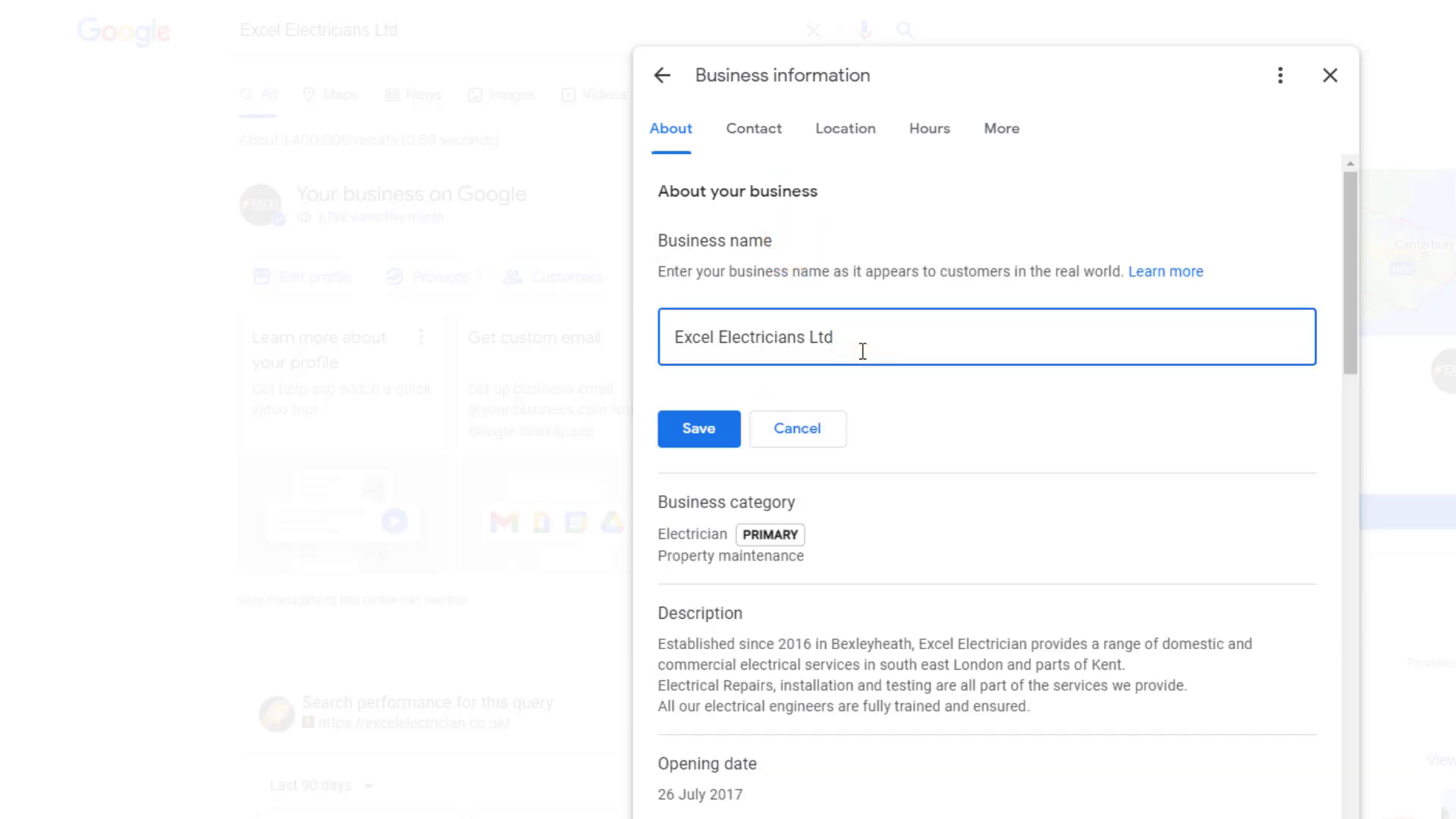Open the Last 90 days dropdown
This screenshot has height=819, width=1456.
322,786
